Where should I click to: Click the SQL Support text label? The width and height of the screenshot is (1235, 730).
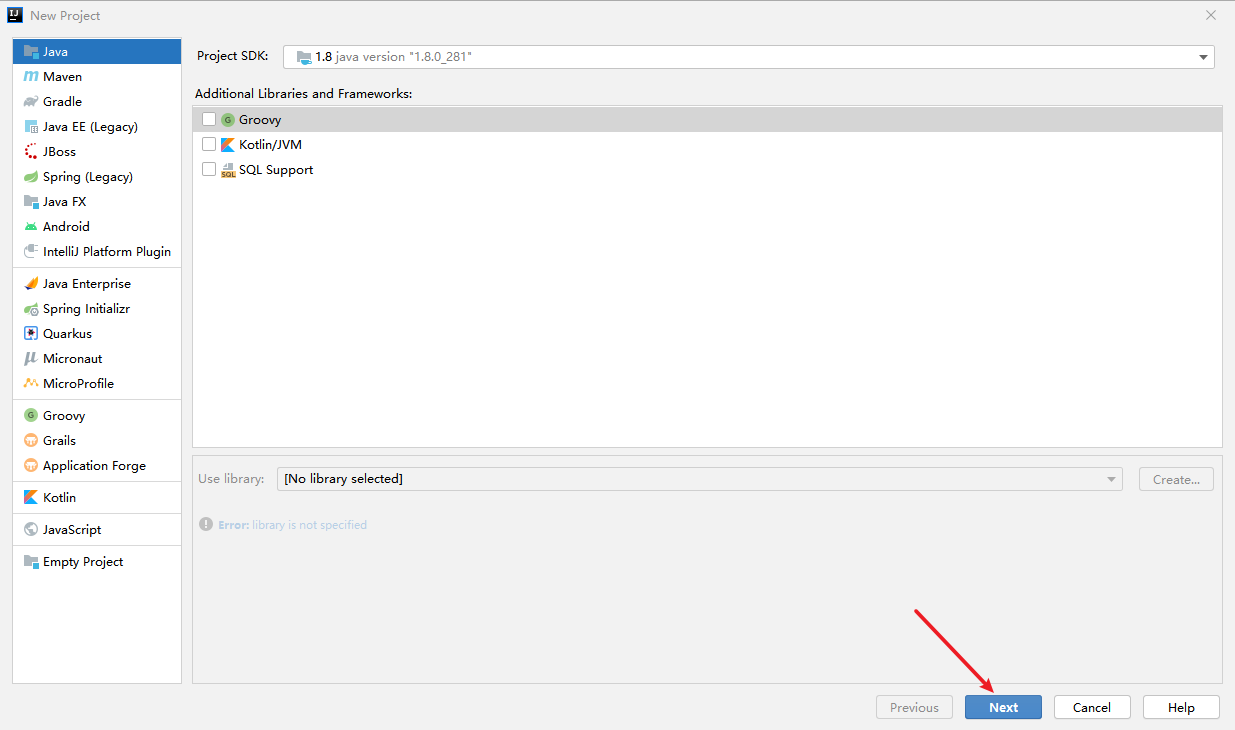click(x=276, y=169)
